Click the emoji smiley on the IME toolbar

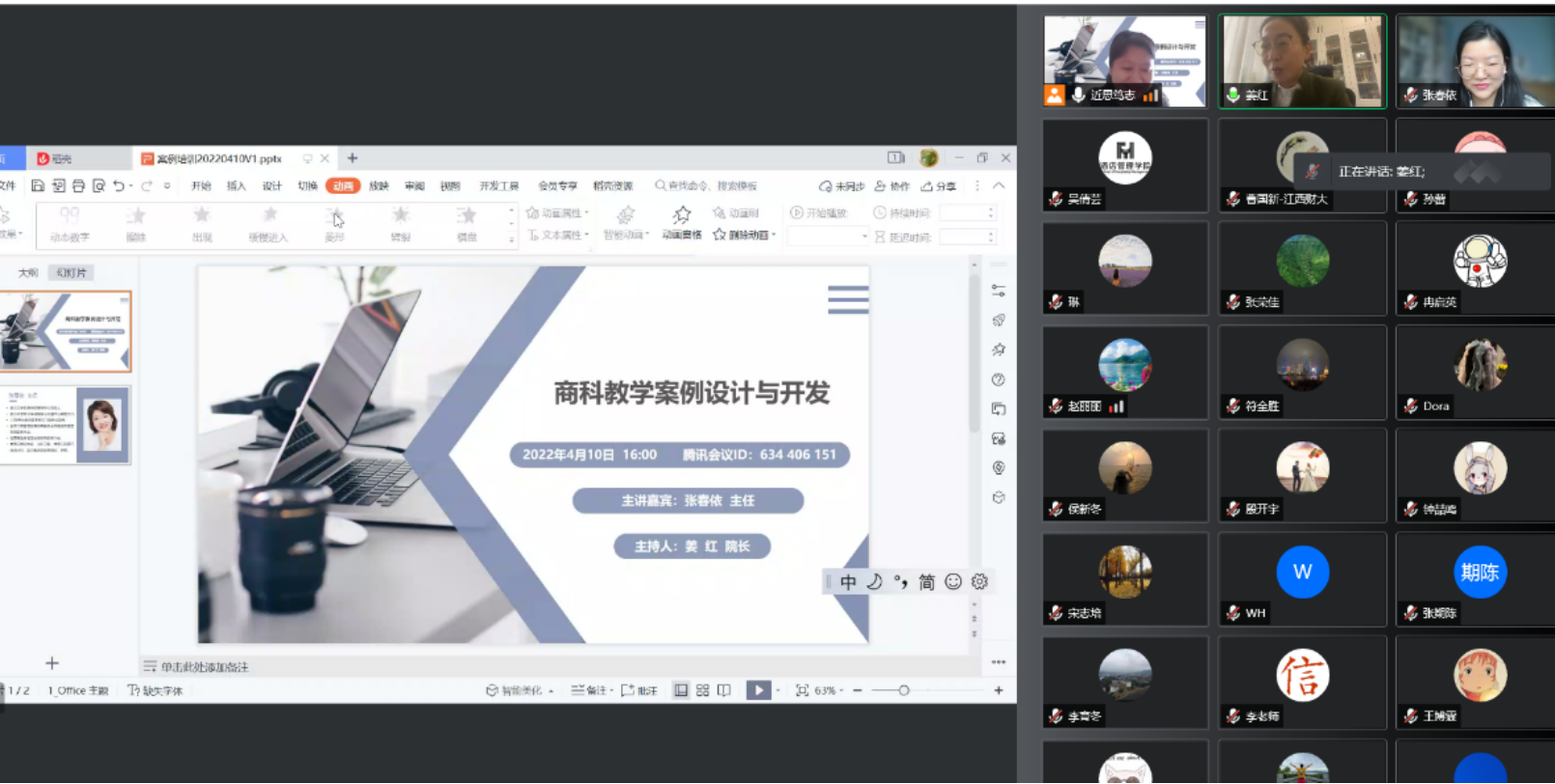953,581
